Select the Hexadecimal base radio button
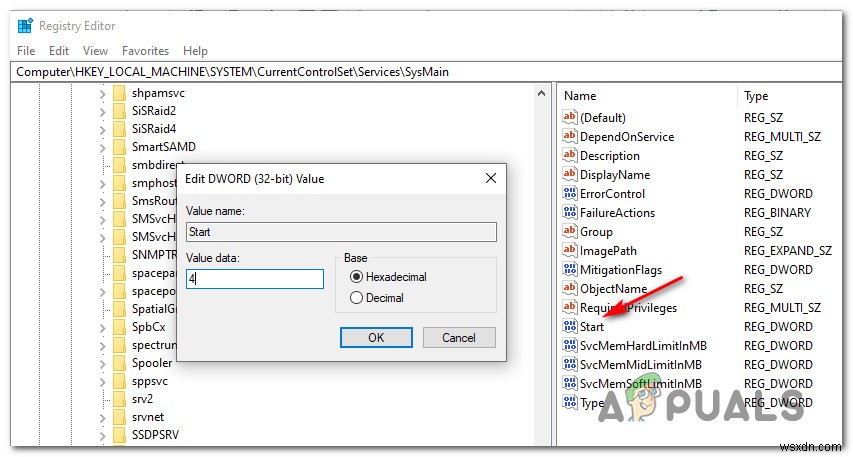The width and height of the screenshot is (853, 457). pyautogui.click(x=356, y=277)
